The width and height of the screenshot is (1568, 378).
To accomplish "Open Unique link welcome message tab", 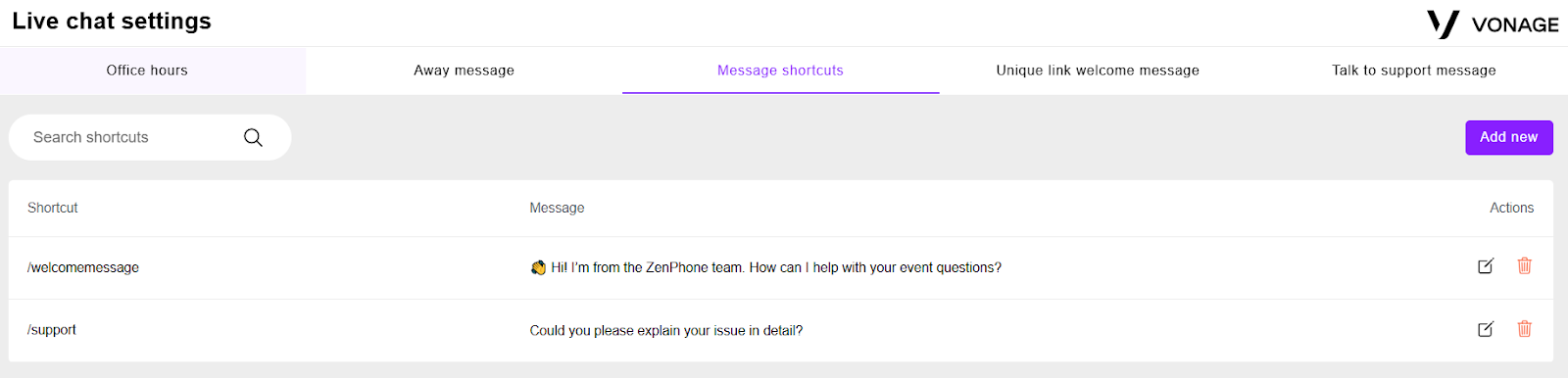I will click(x=1098, y=71).
